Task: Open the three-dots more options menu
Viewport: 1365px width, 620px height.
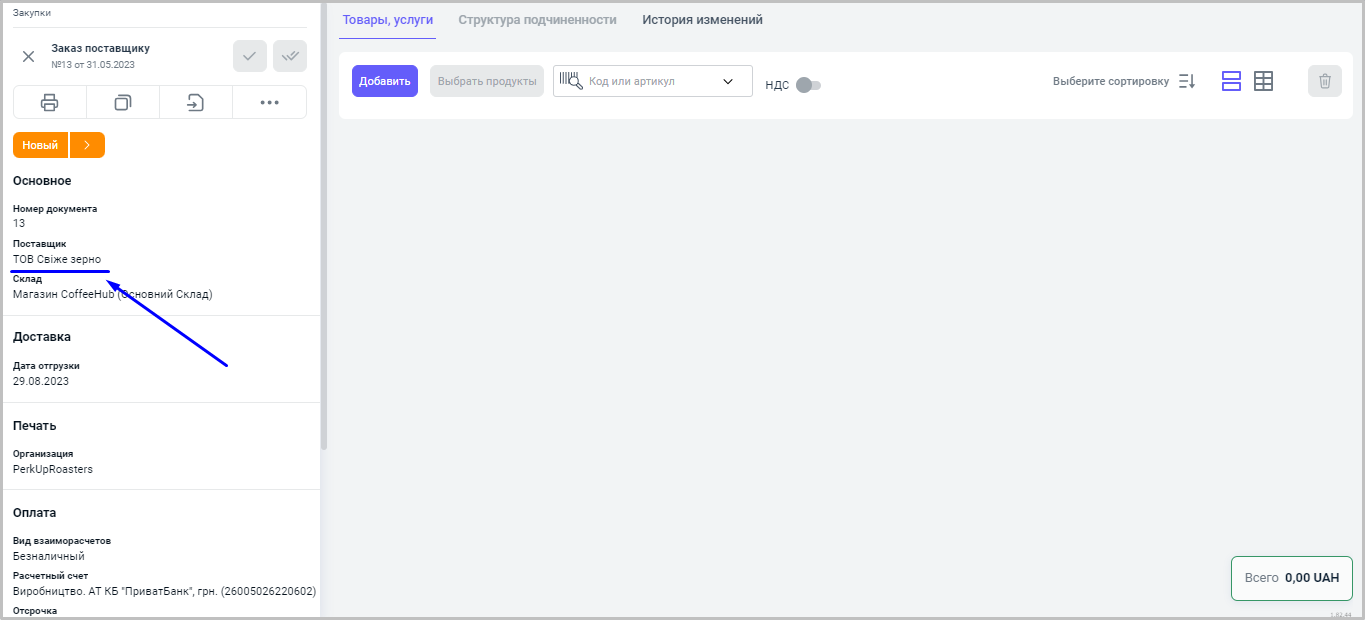Action: (269, 102)
